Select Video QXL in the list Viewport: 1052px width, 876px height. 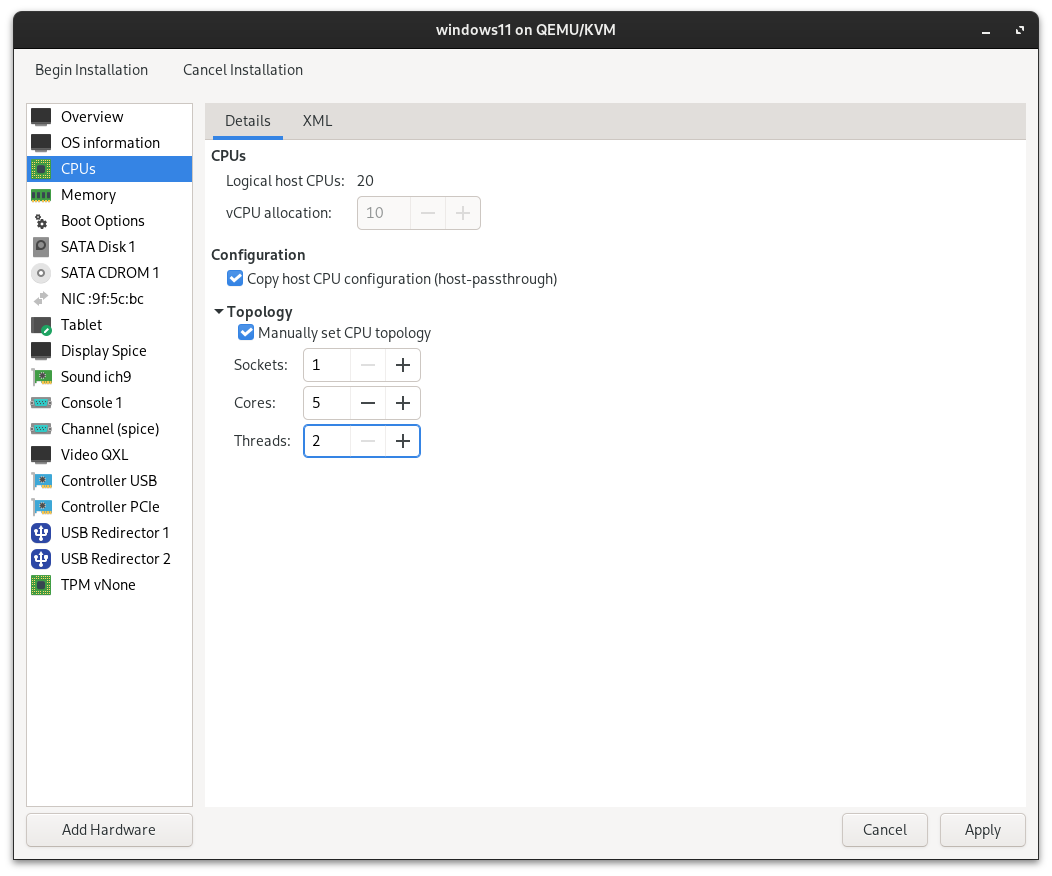pyautogui.click(x=109, y=455)
